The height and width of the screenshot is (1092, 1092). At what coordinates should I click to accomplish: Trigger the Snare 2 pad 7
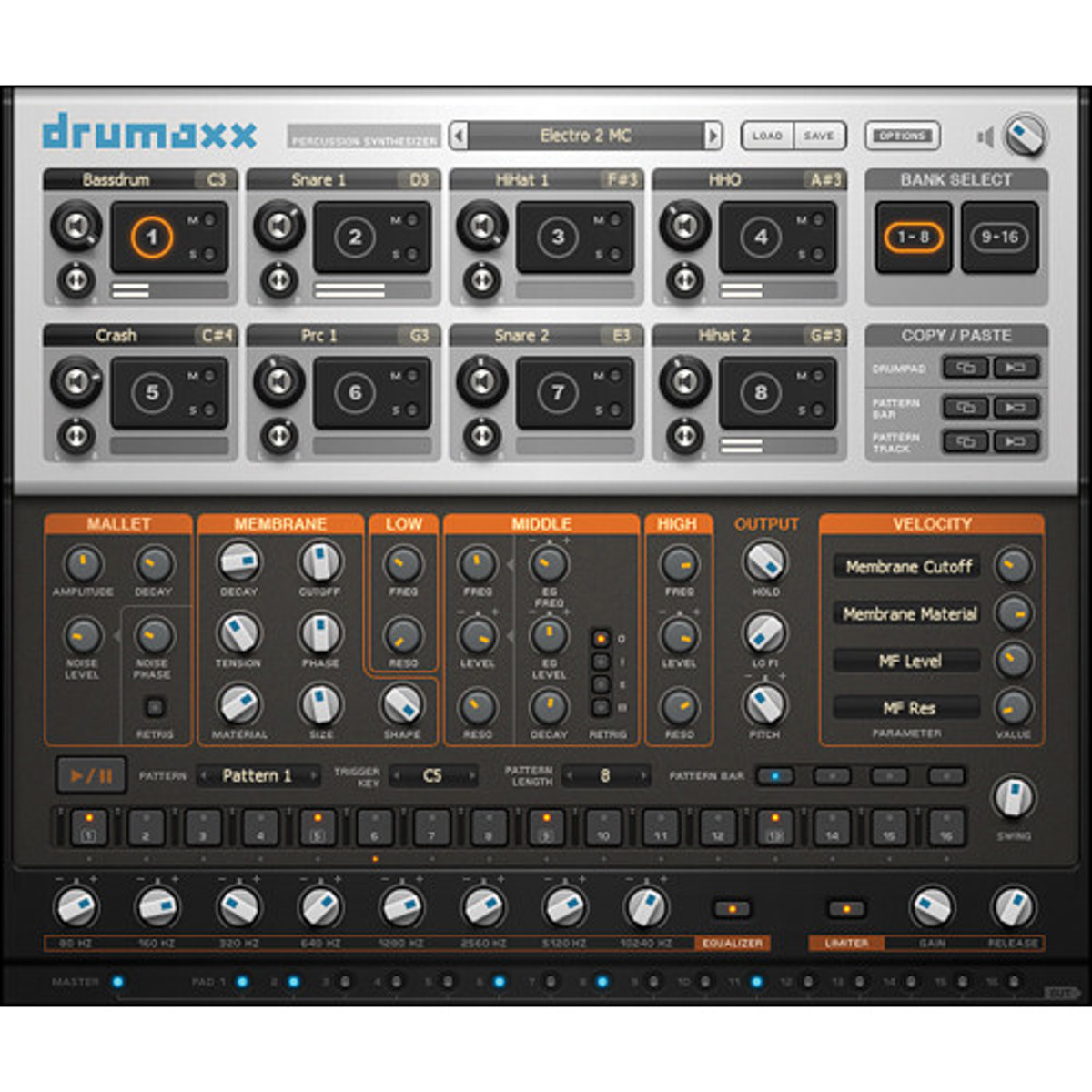click(558, 393)
